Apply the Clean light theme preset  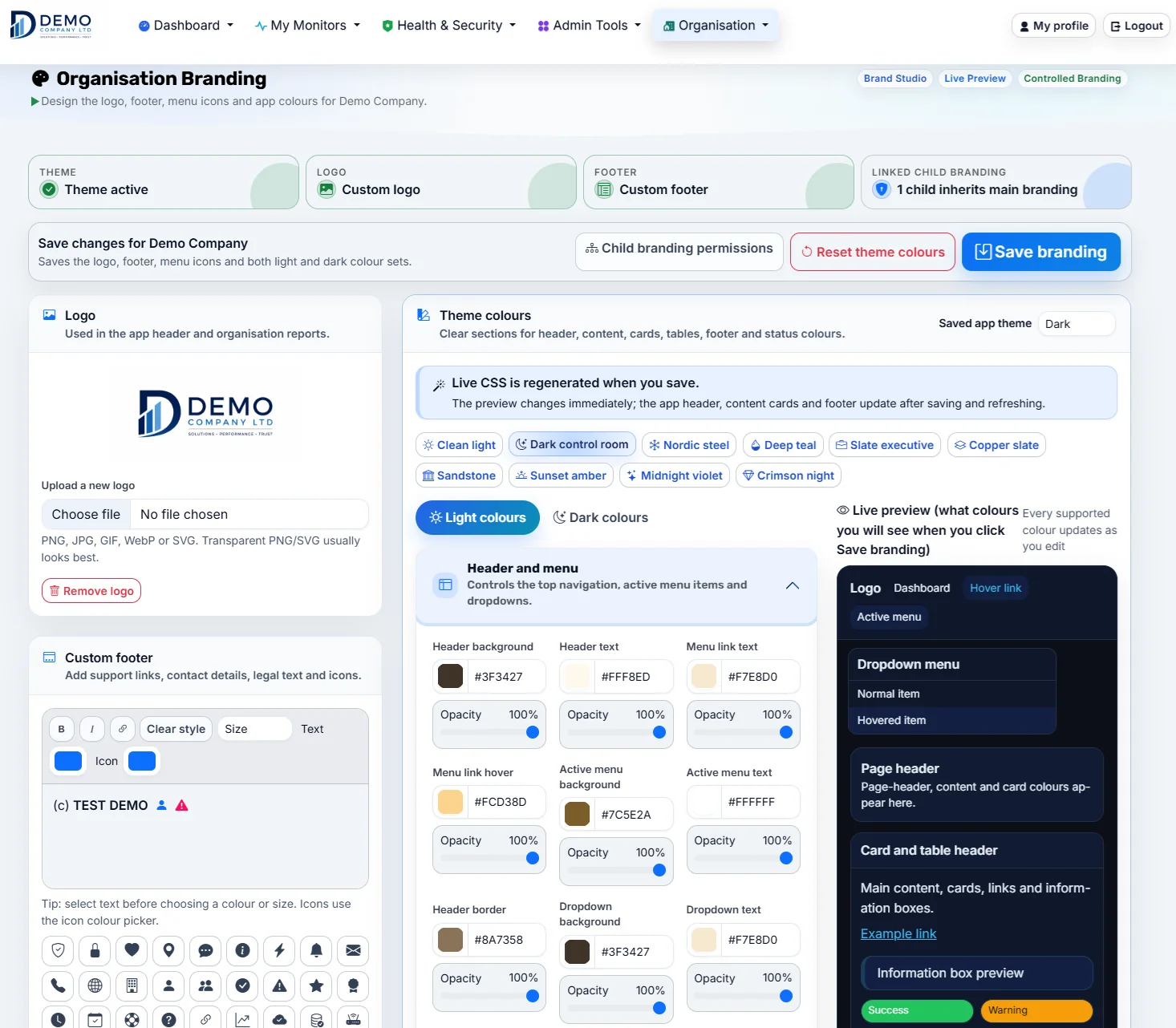(x=460, y=445)
